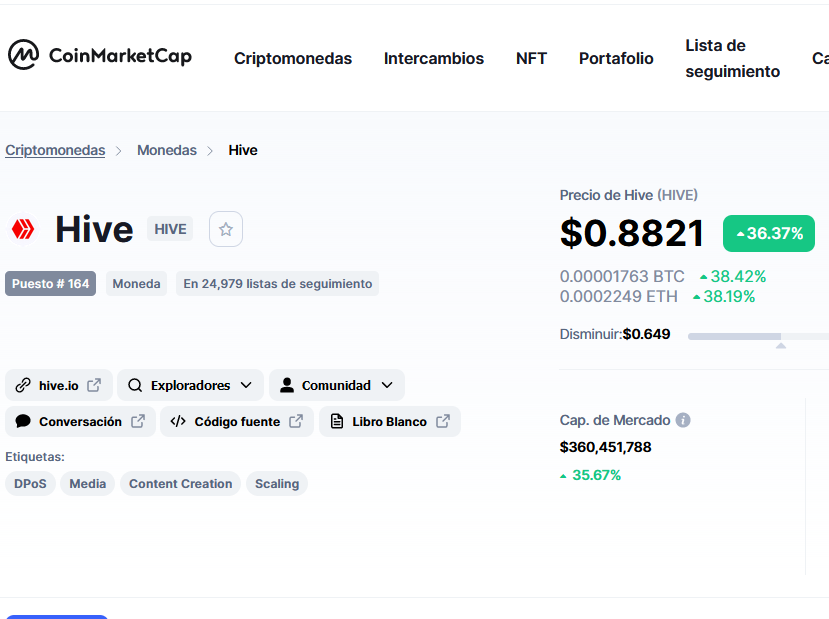Click the Criptomonedas breadcrumb link
This screenshot has width=829, height=619.
click(x=55, y=150)
